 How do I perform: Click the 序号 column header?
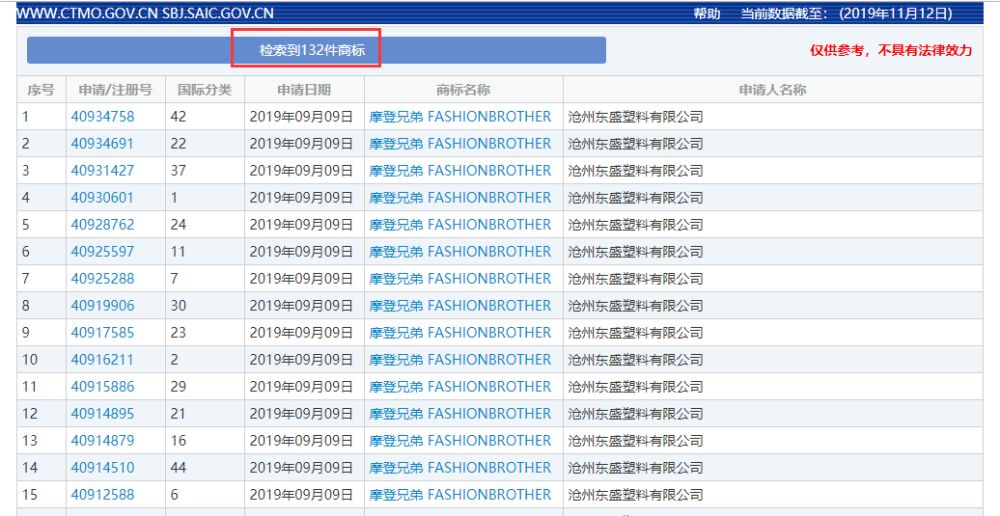pyautogui.click(x=41, y=90)
